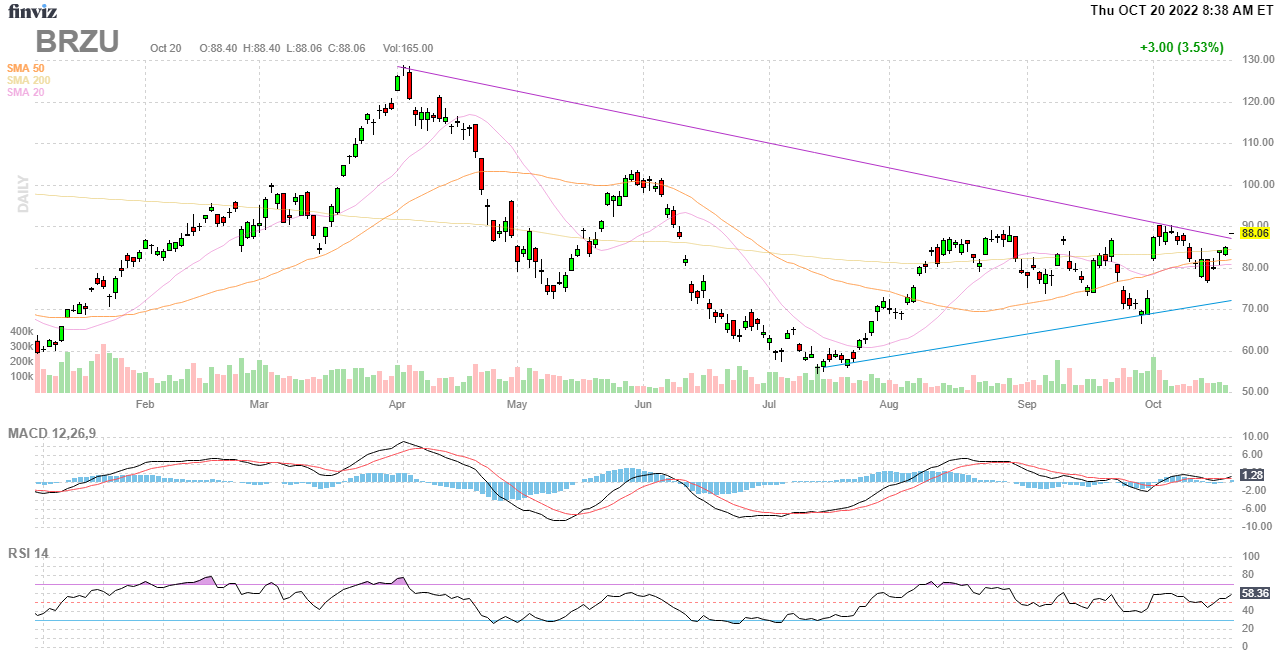Click the finviz logo
This screenshot has height=662, width=1282.
[33, 11]
